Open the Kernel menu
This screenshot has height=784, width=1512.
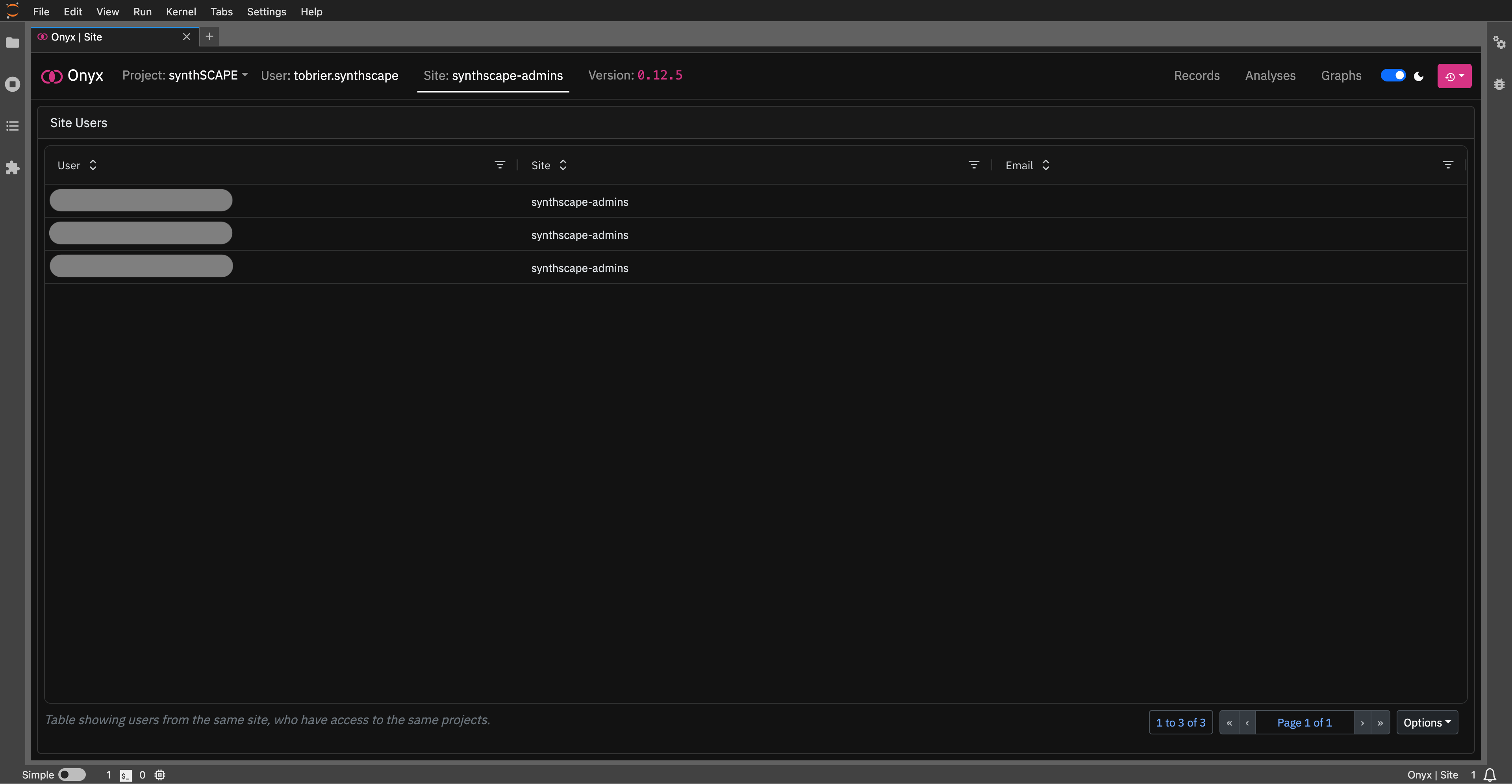pos(181,12)
